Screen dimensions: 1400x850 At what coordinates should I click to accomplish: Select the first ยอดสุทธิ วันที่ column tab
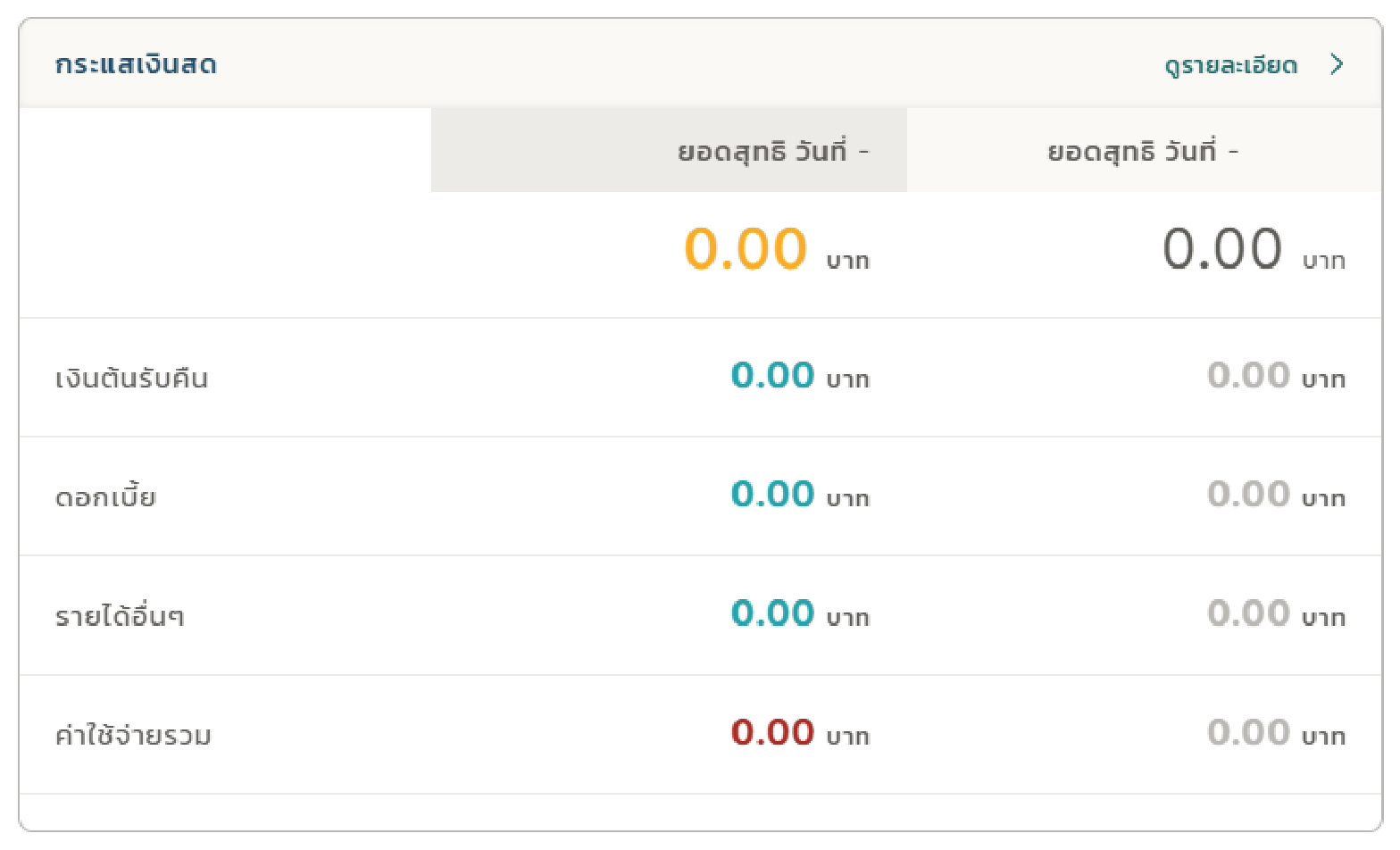[x=669, y=150]
